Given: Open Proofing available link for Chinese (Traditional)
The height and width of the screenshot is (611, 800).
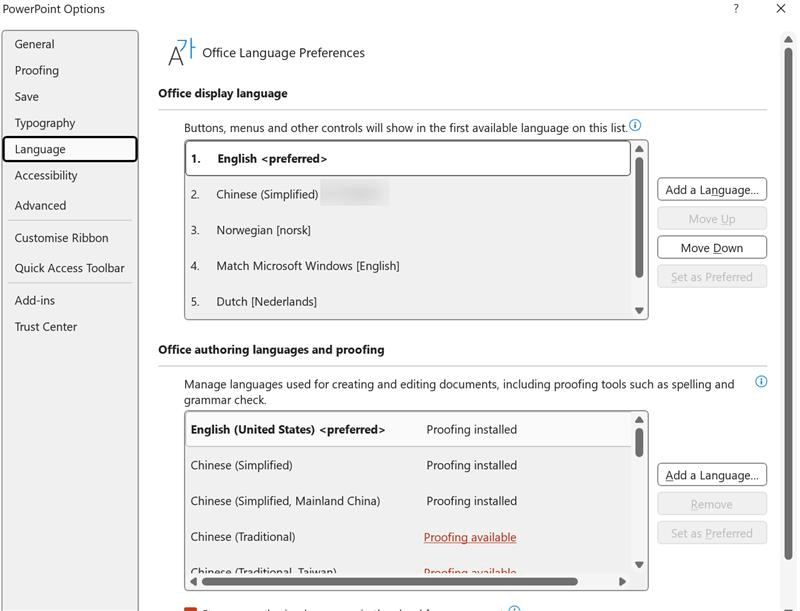Looking at the screenshot, I should (x=470, y=537).
